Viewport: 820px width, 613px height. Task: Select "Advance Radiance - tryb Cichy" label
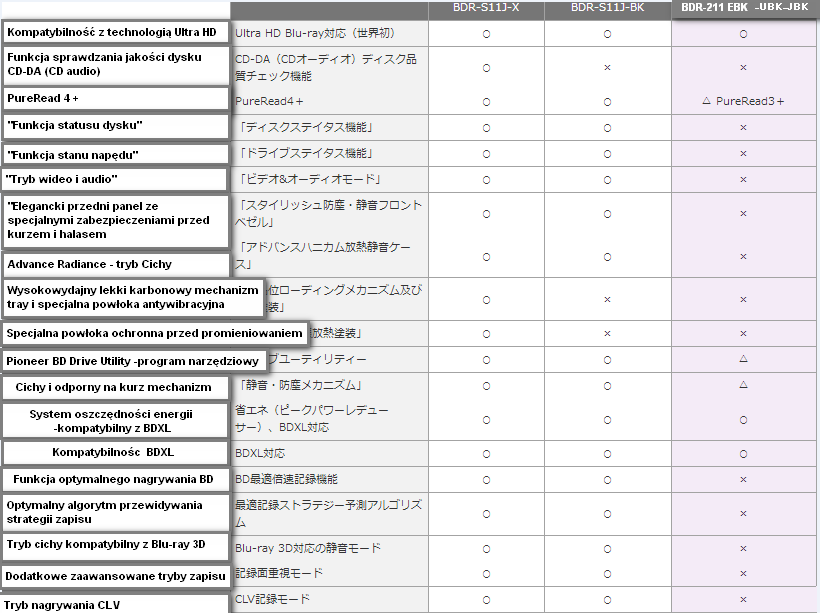116,264
